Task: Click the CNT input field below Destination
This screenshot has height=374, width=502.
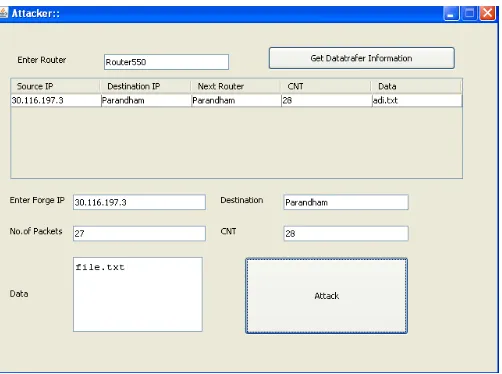Action: click(346, 233)
